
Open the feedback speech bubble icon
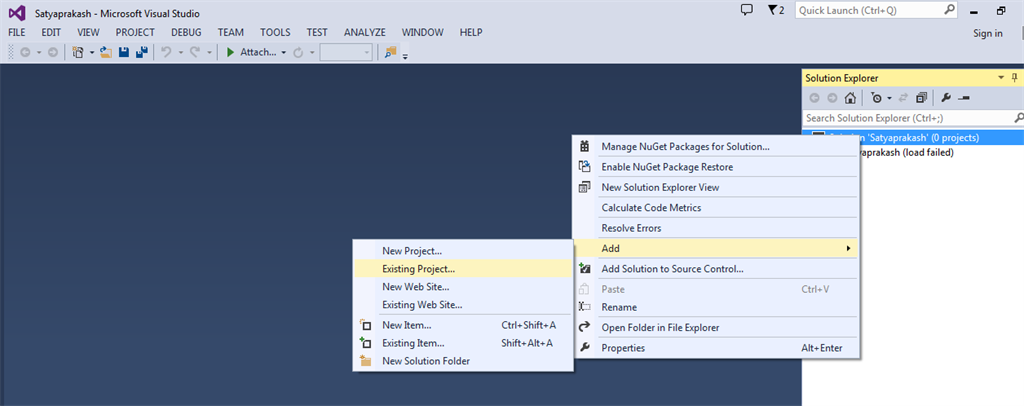click(x=746, y=10)
